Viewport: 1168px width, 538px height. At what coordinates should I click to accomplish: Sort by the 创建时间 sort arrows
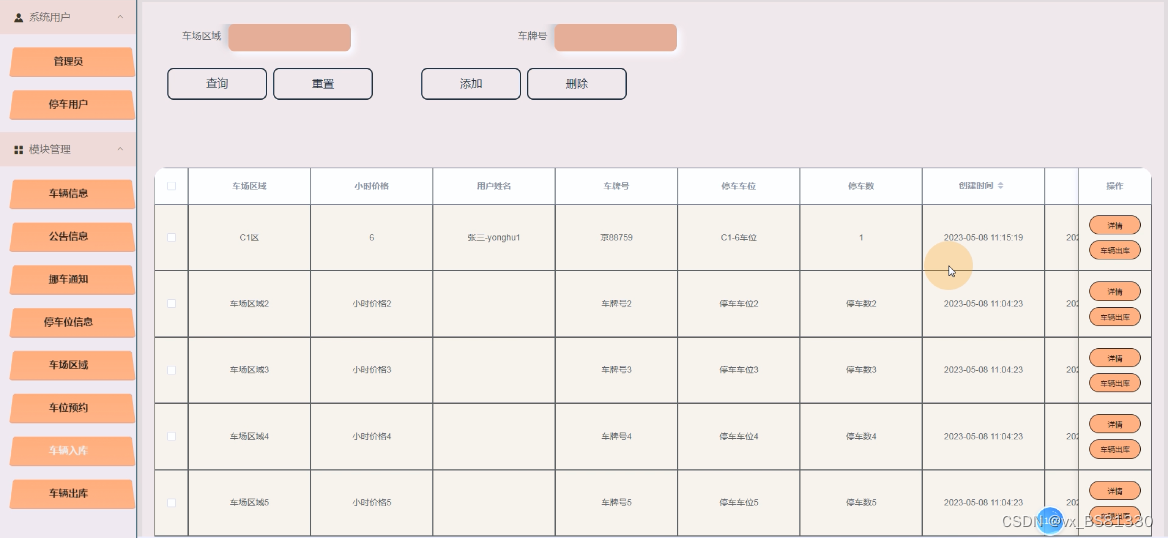coord(1000,186)
